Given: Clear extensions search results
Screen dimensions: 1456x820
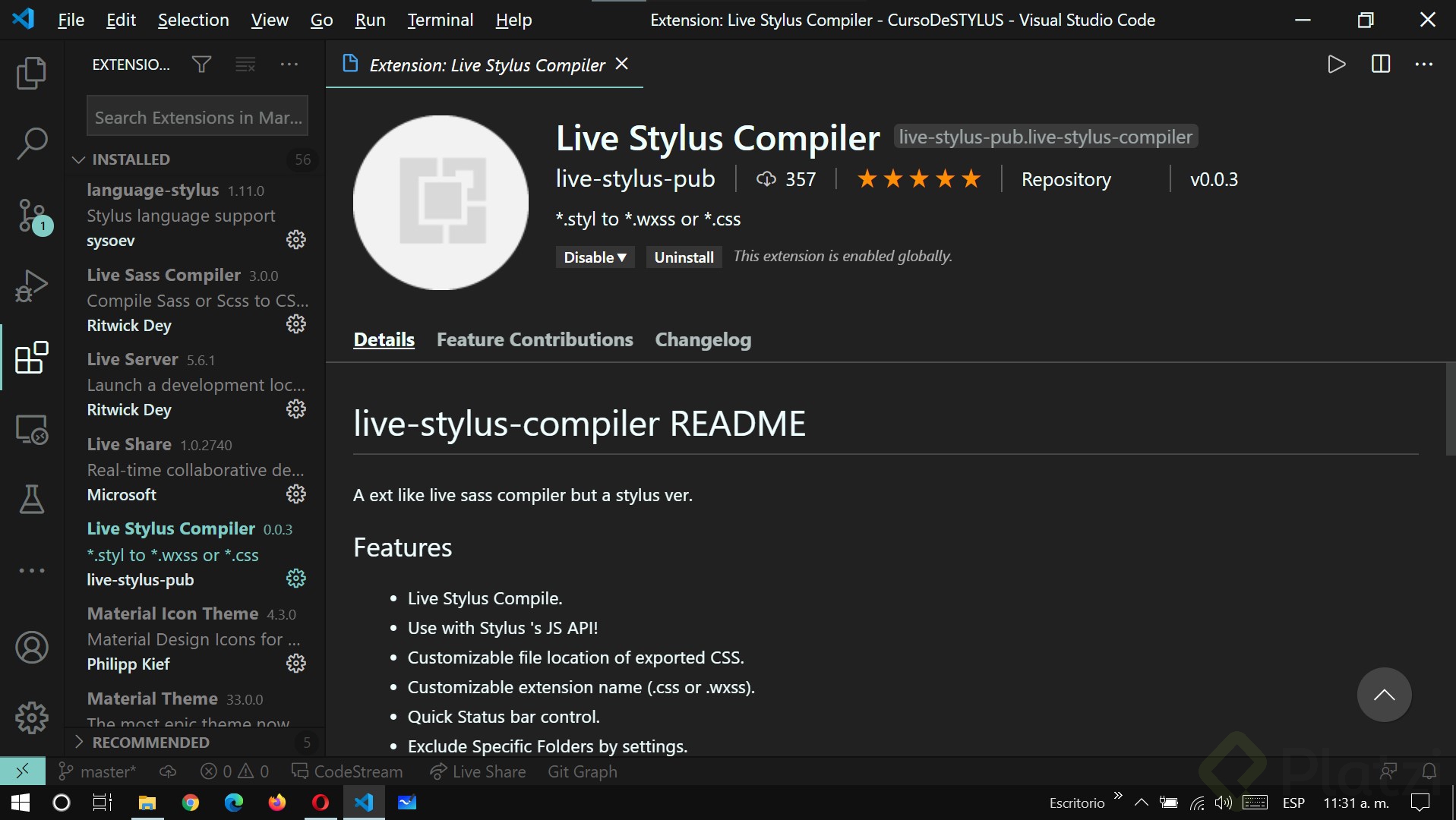Looking at the screenshot, I should click(245, 65).
